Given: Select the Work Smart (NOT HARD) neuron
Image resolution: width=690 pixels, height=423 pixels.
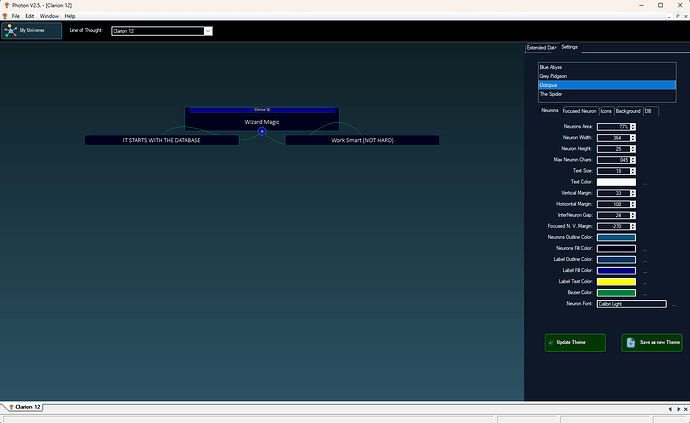Looking at the screenshot, I should click(x=362, y=140).
